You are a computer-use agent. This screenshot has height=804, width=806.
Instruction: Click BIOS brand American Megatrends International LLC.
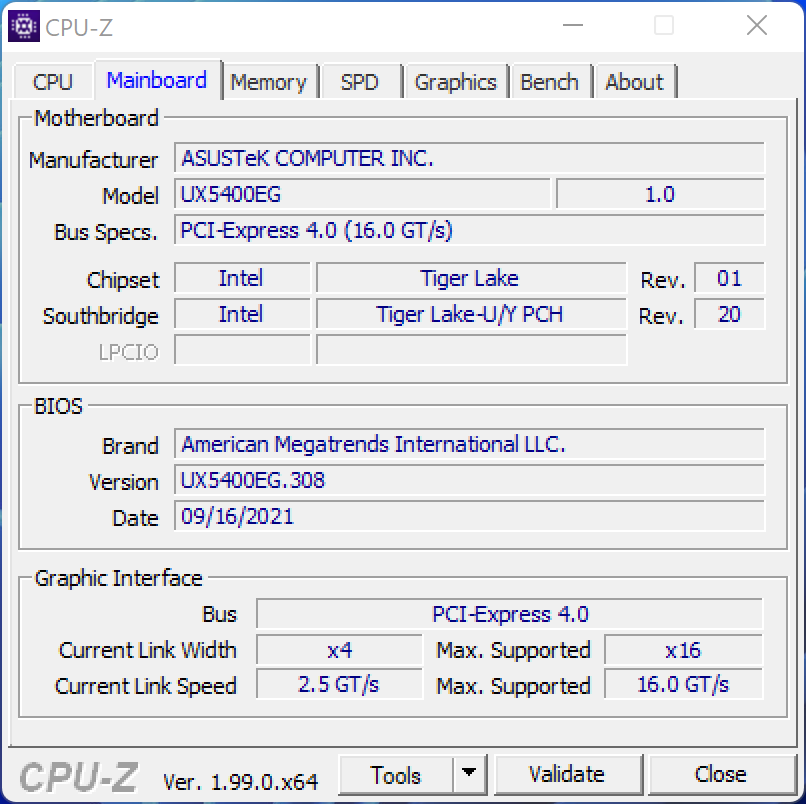[469, 444]
